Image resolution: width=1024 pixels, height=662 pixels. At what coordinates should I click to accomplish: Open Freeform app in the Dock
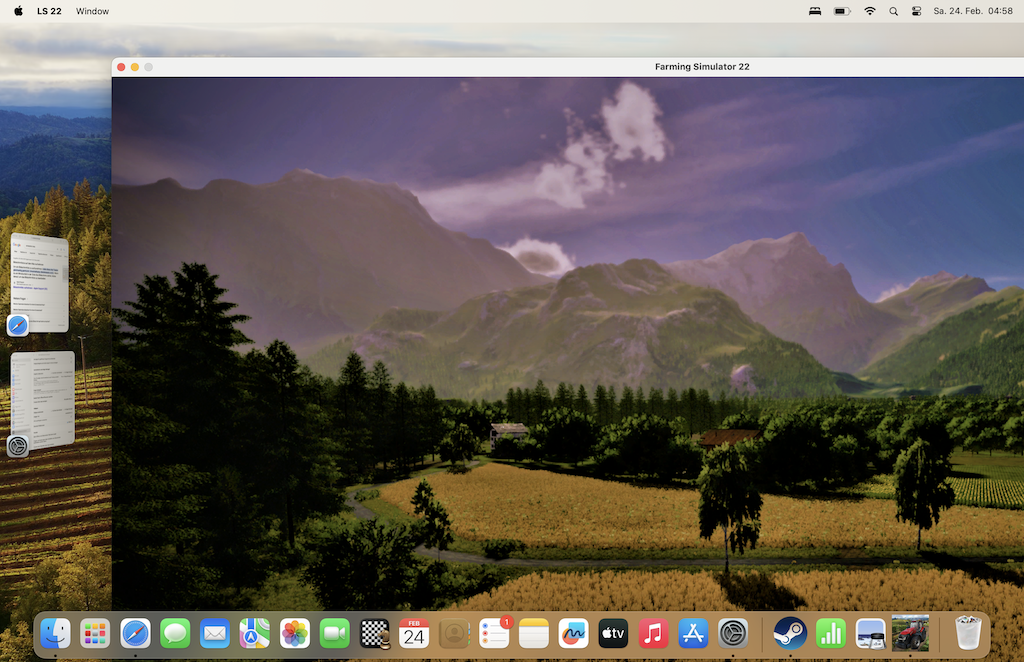(573, 633)
